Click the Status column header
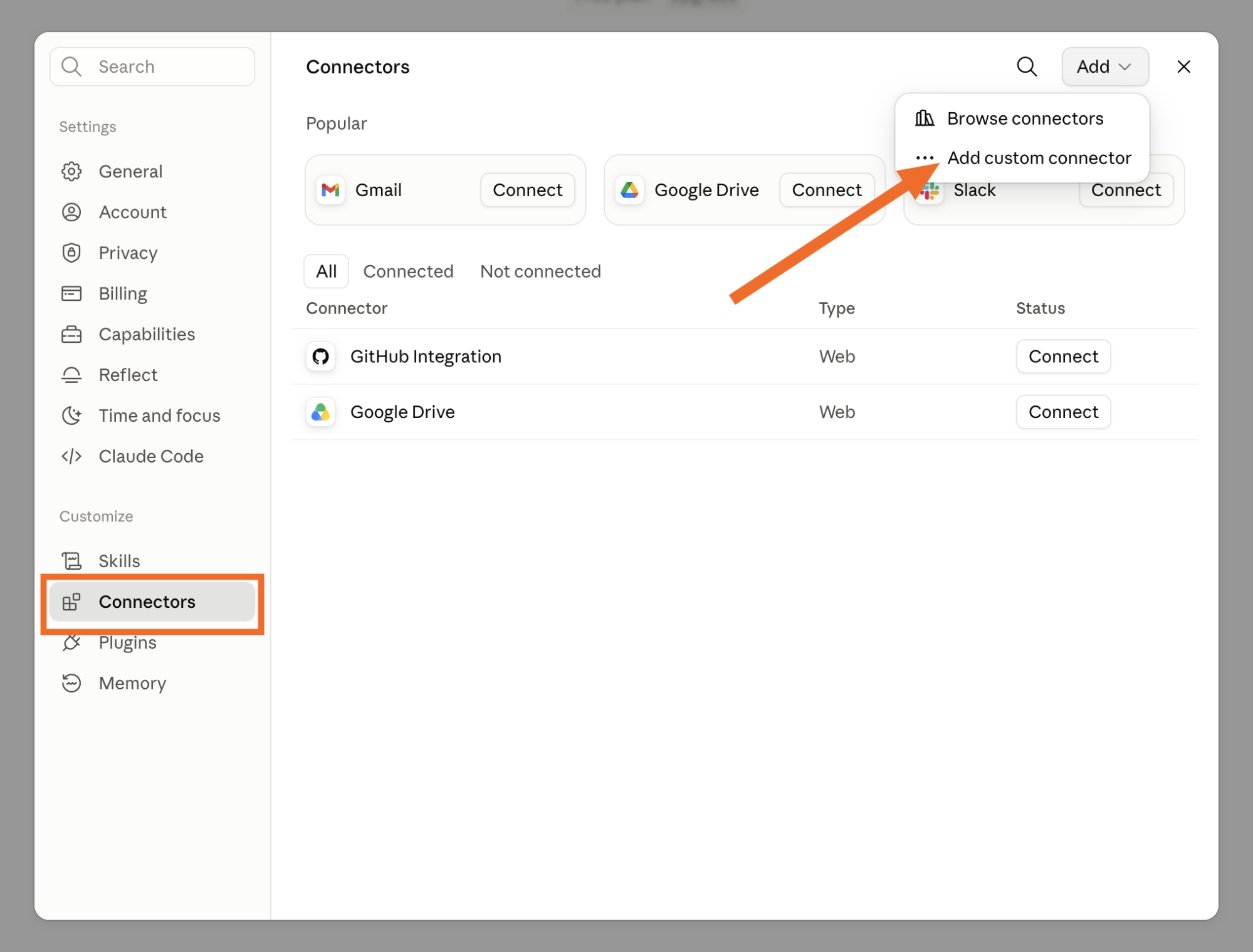 pyautogui.click(x=1041, y=308)
